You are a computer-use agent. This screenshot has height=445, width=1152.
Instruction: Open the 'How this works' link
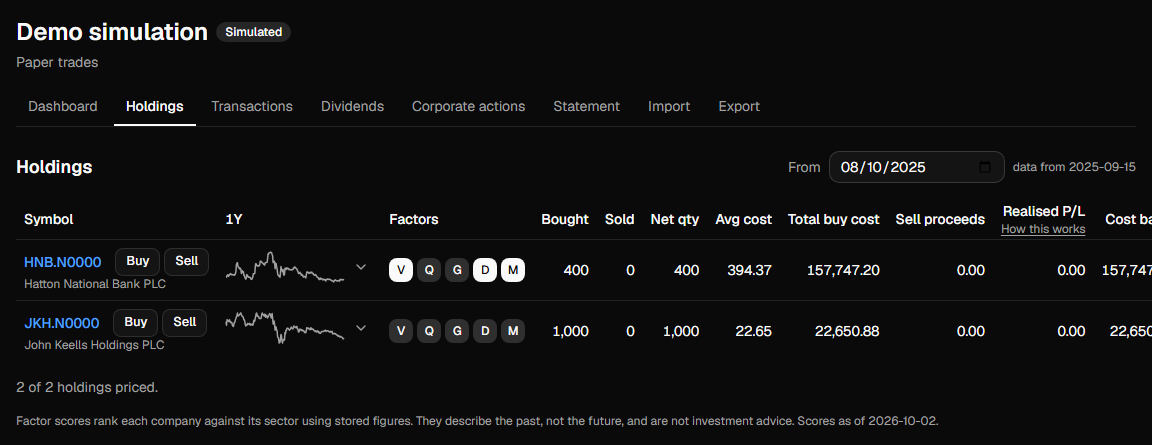[1043, 229]
